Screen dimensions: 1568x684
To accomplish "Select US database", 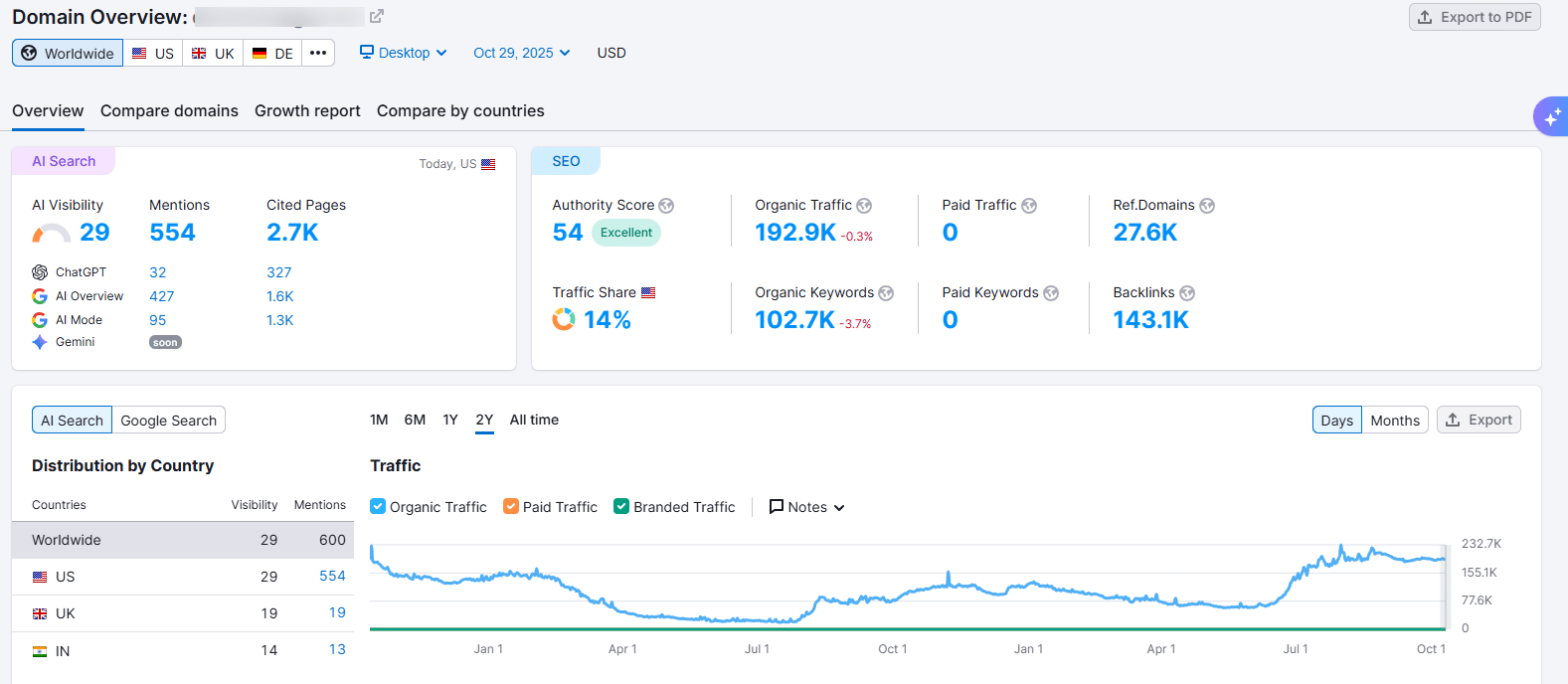I will point(153,53).
